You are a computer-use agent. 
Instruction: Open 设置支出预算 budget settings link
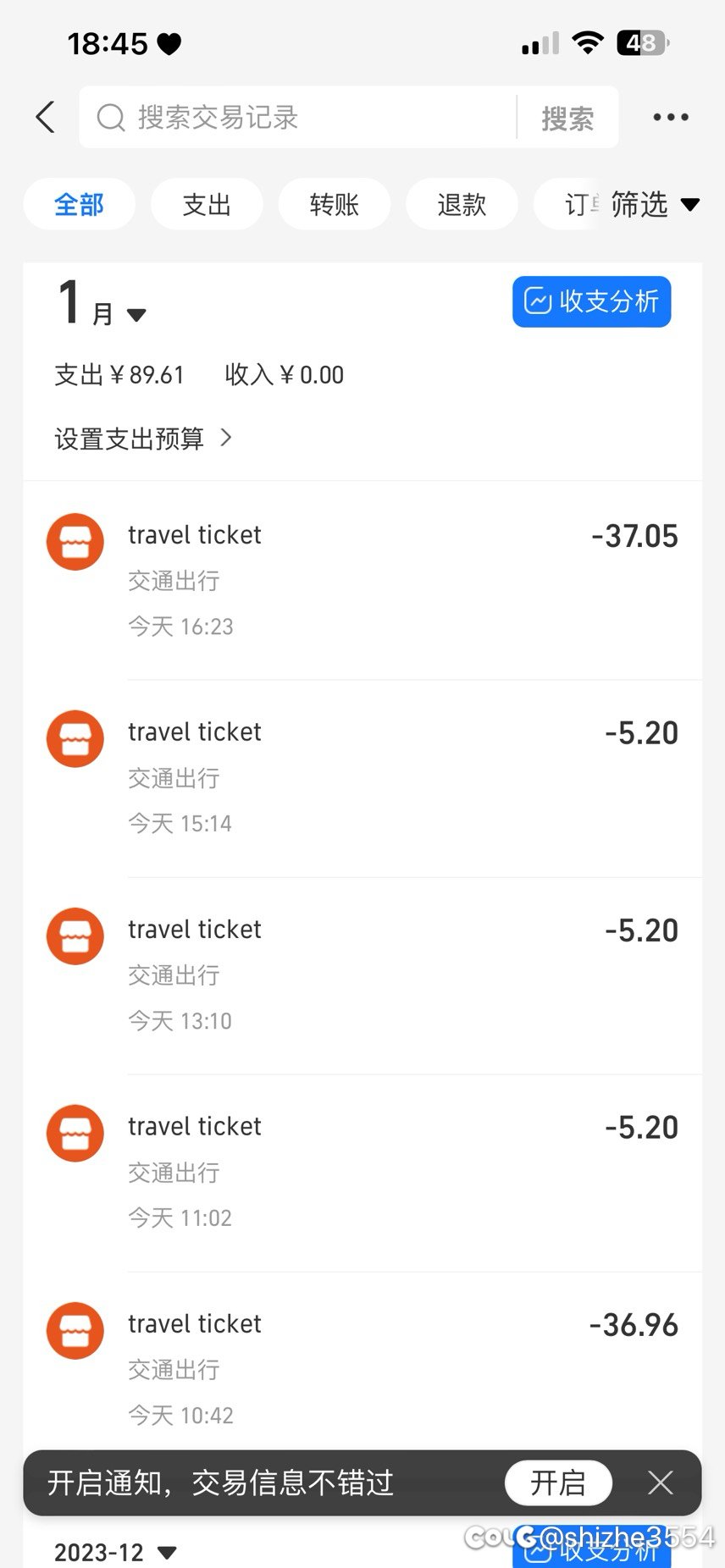pyautogui.click(x=142, y=439)
